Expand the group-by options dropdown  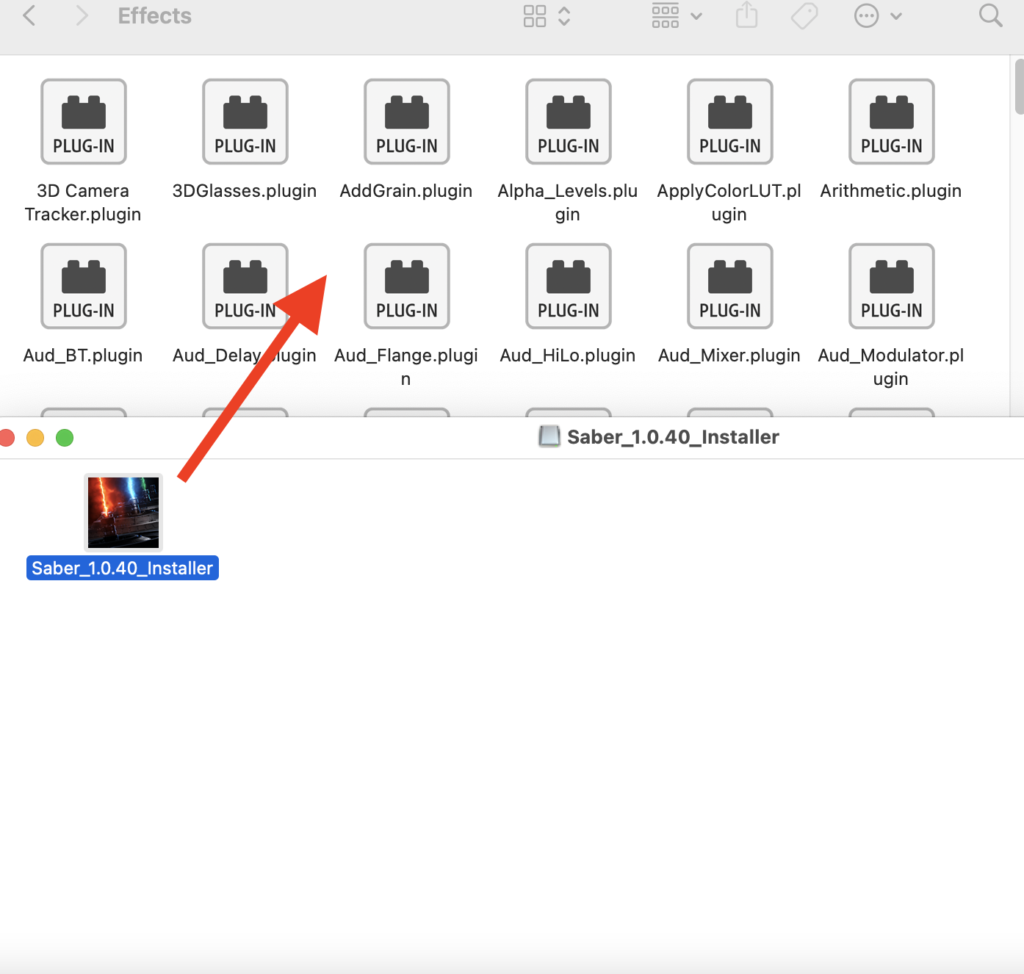tap(677, 16)
